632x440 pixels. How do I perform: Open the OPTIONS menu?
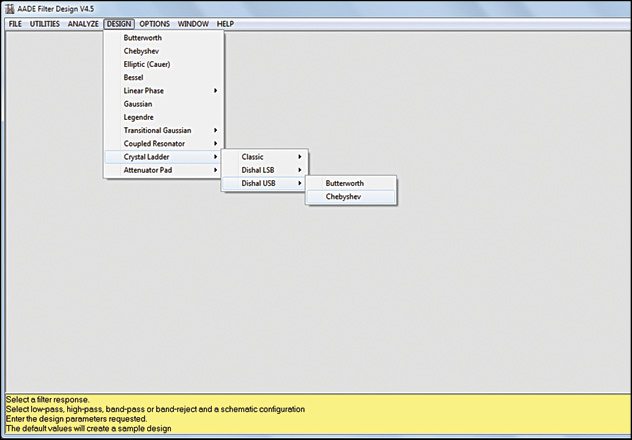click(154, 23)
